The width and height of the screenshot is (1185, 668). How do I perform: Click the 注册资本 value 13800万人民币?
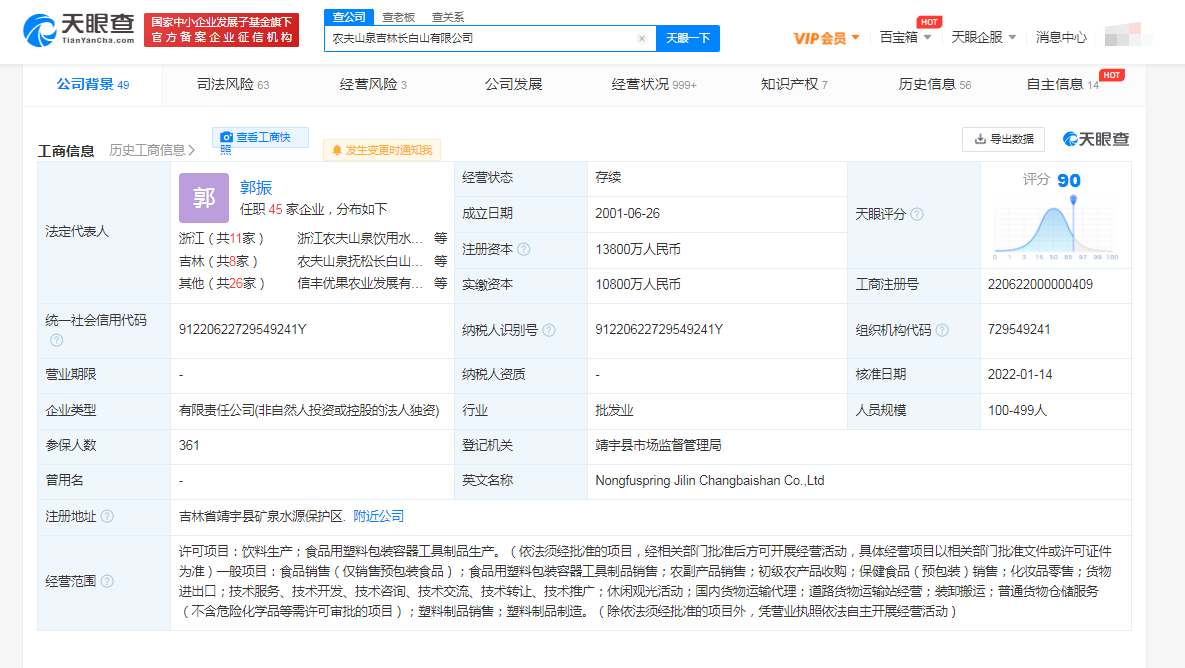click(x=638, y=249)
